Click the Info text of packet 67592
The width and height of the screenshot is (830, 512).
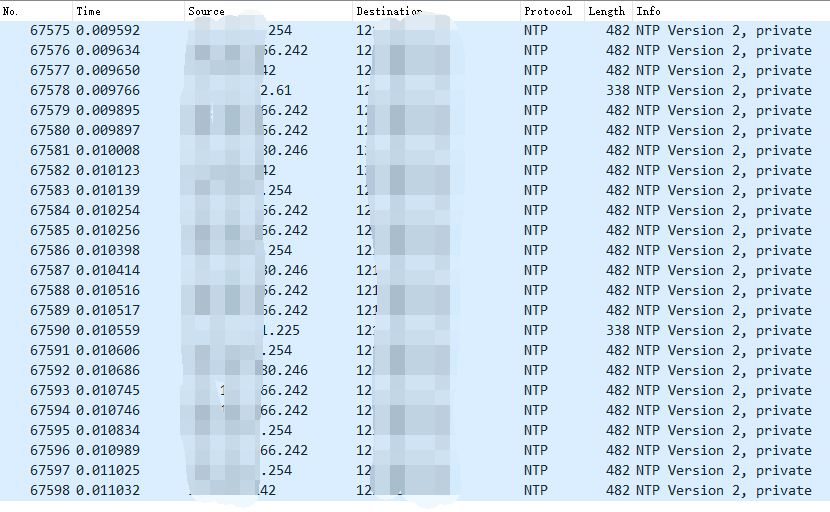click(x=723, y=371)
